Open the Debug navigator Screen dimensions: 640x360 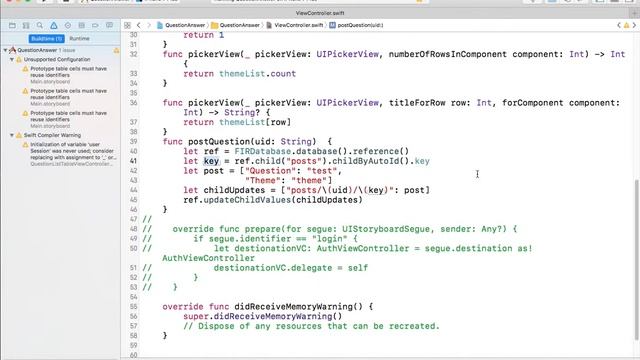coord(82,25)
